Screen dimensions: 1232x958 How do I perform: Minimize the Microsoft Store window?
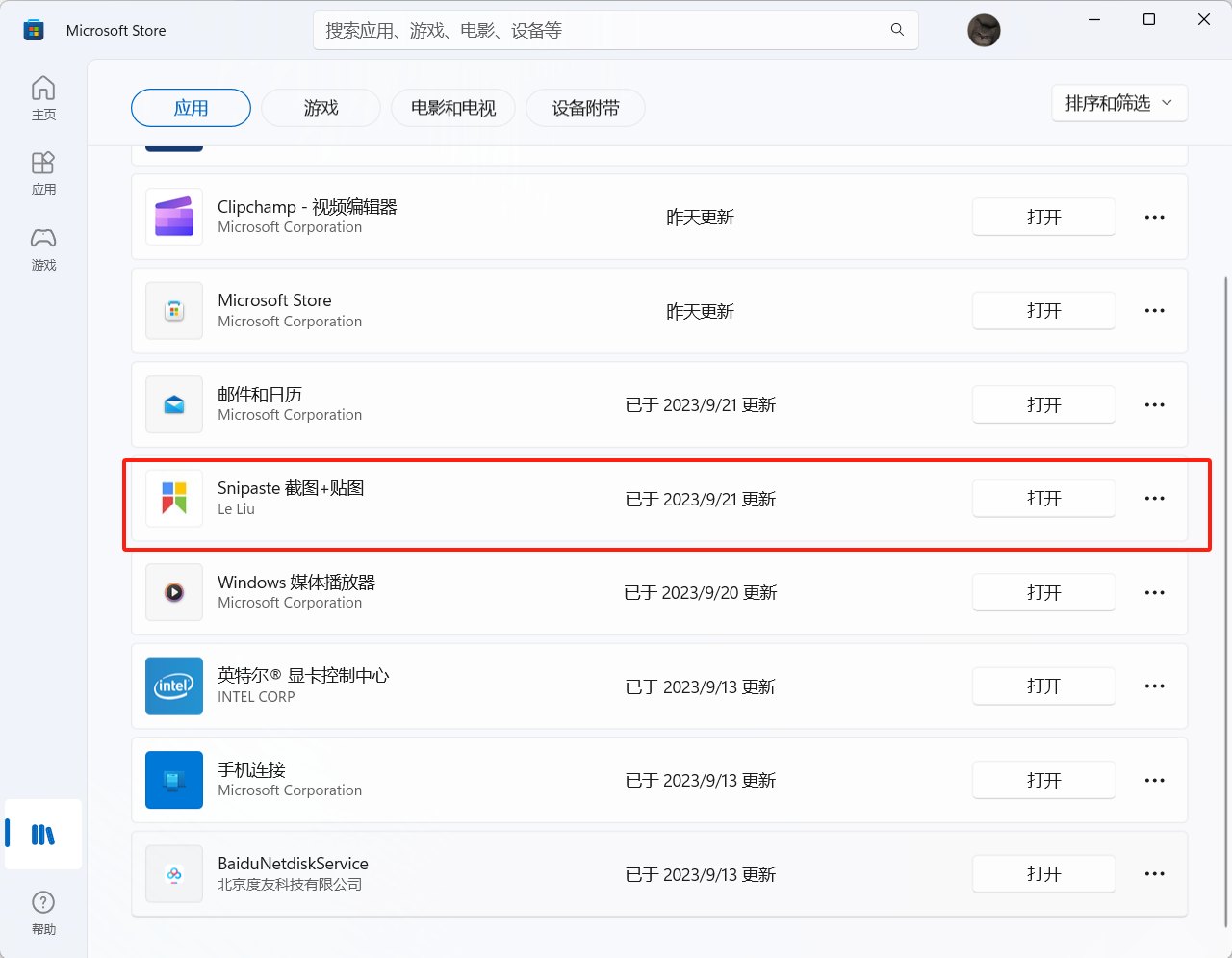pyautogui.click(x=1094, y=19)
